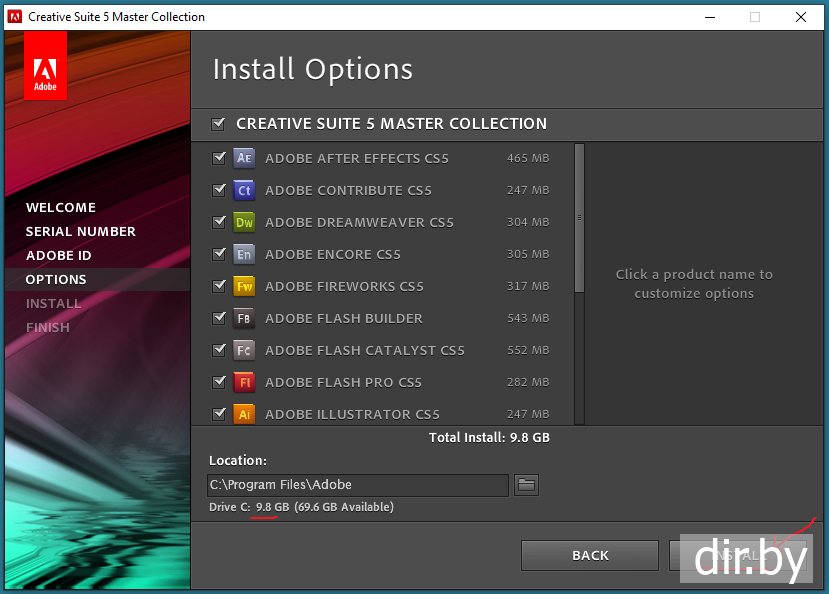Click the After Effects CS5 product icon
This screenshot has width=829, height=594.
pyautogui.click(x=244, y=158)
